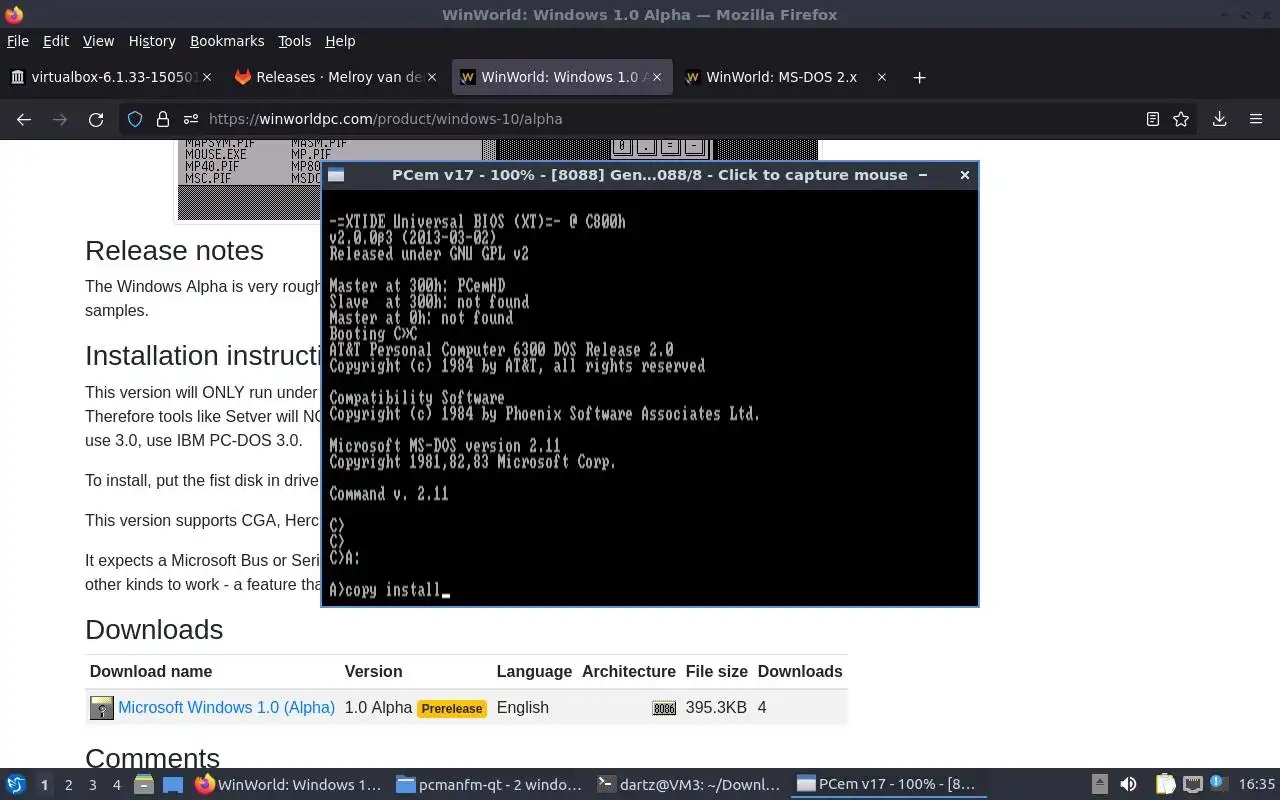The height and width of the screenshot is (800, 1280).
Task: Open Firefox hamburger application menu
Action: click(1256, 119)
